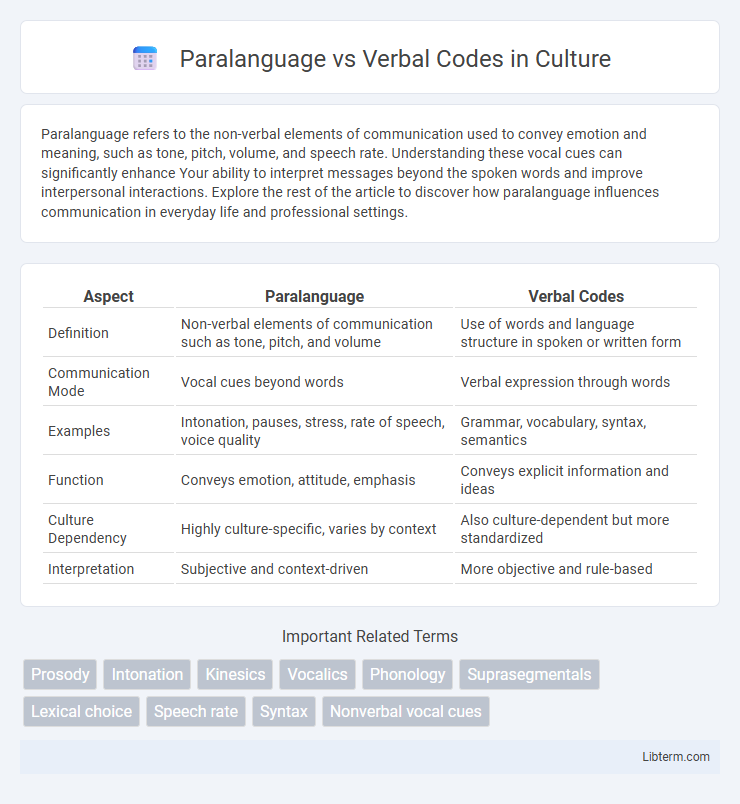740x804 pixels.
Task: Choose the Phonology related term tag
Action: point(408,674)
